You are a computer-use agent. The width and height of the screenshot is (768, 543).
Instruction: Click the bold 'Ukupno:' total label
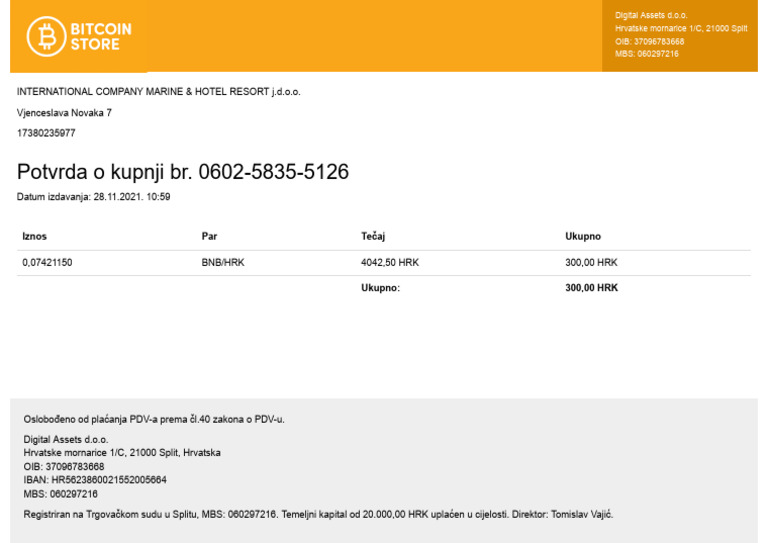click(381, 288)
